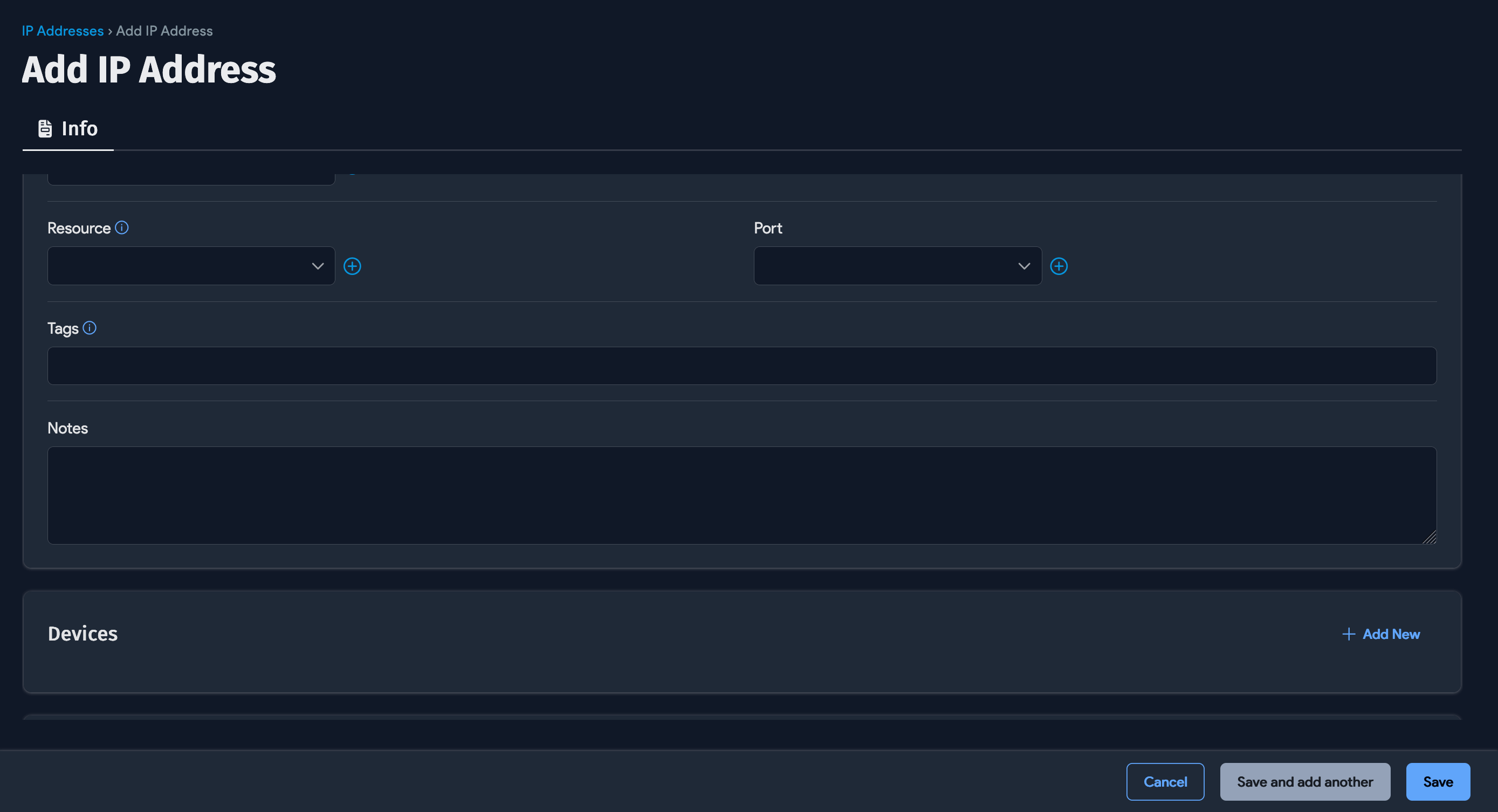
Task: Click Add New in the Devices section
Action: 1391,634
